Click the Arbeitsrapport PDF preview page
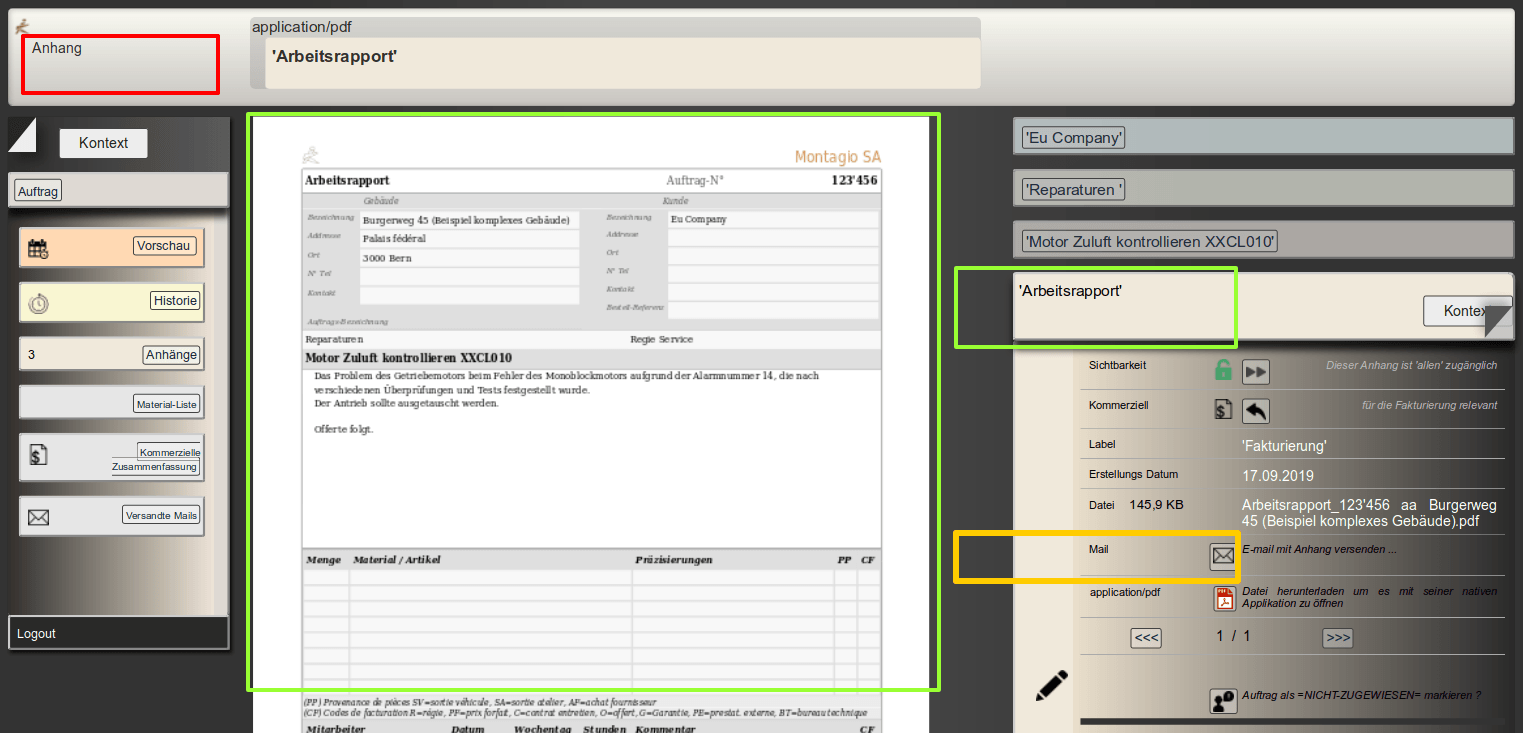1523x733 pixels. pyautogui.click(x=591, y=400)
